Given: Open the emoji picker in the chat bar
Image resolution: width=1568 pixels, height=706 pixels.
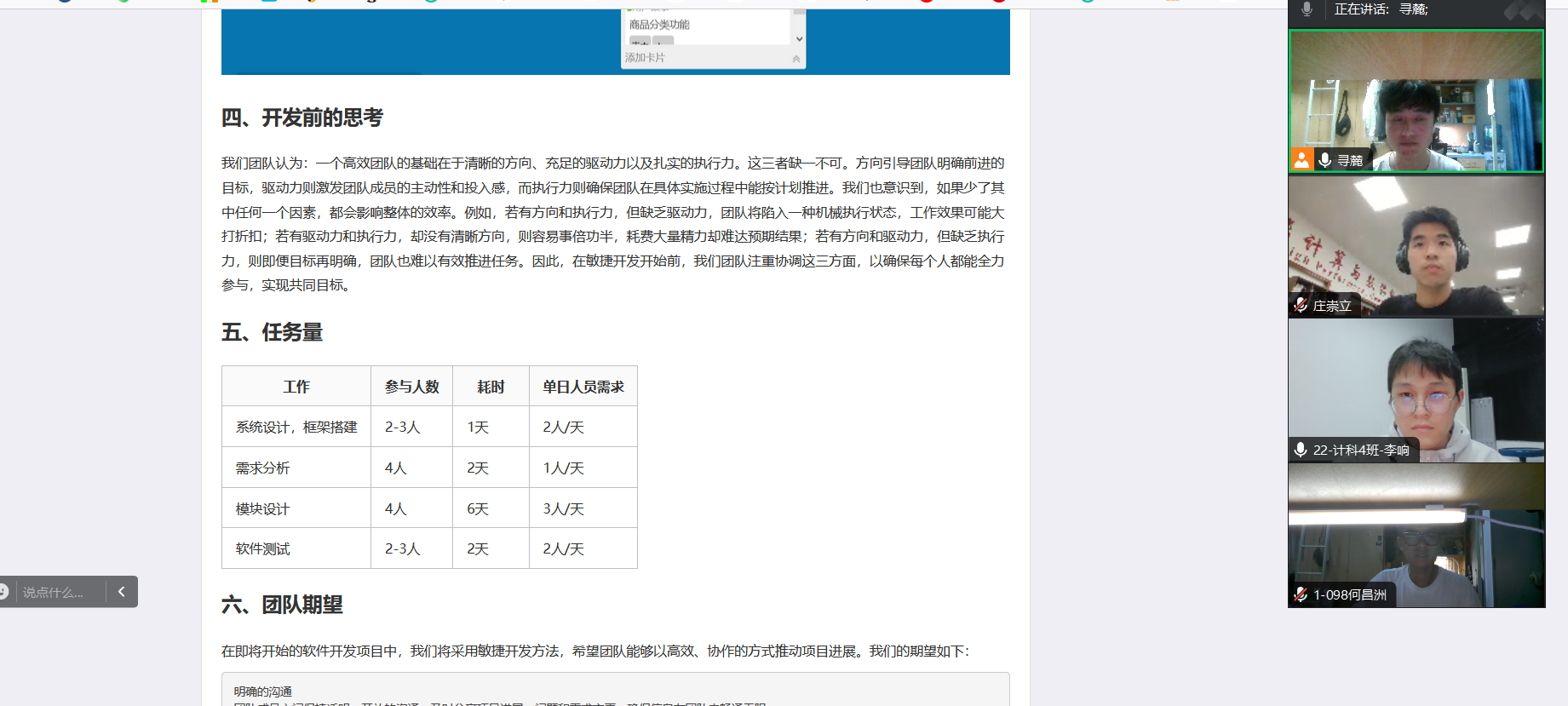Looking at the screenshot, I should click(3, 592).
